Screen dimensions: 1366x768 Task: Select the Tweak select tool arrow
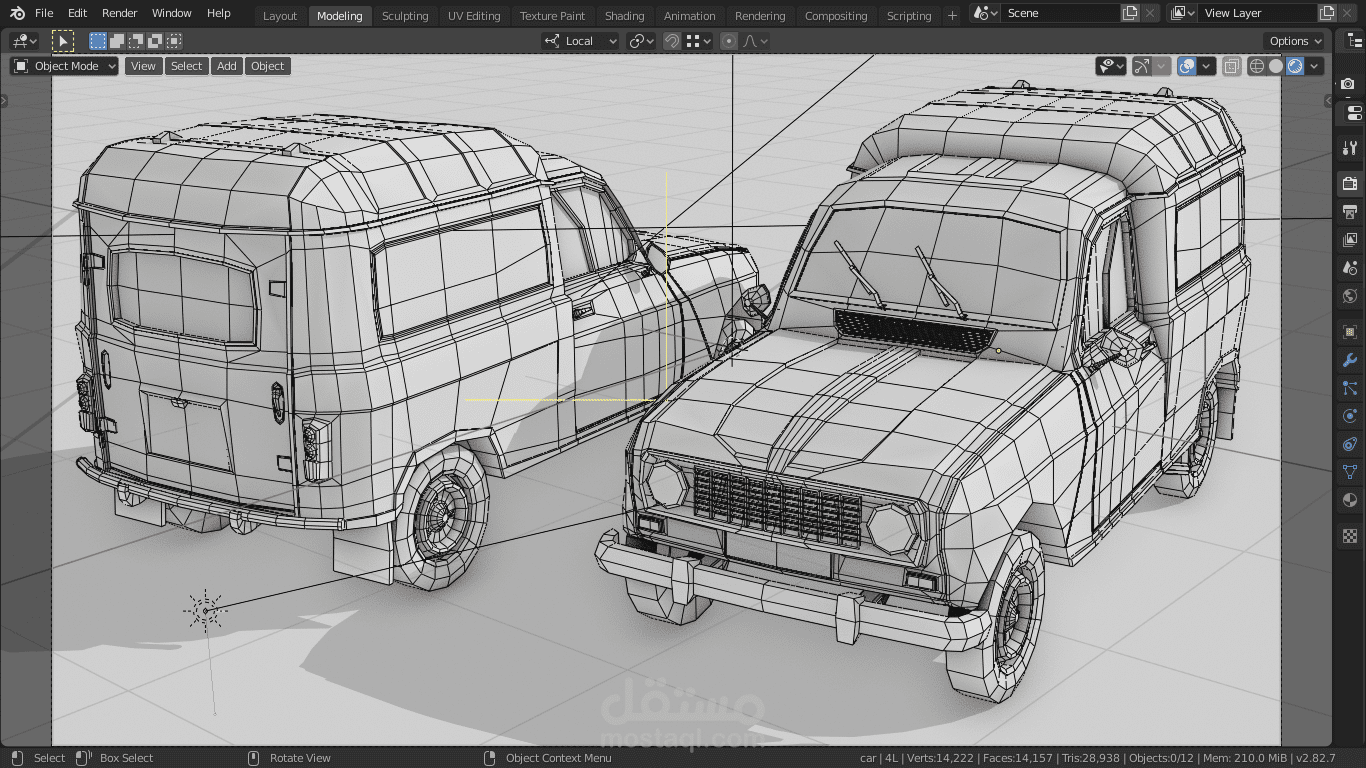click(63, 41)
